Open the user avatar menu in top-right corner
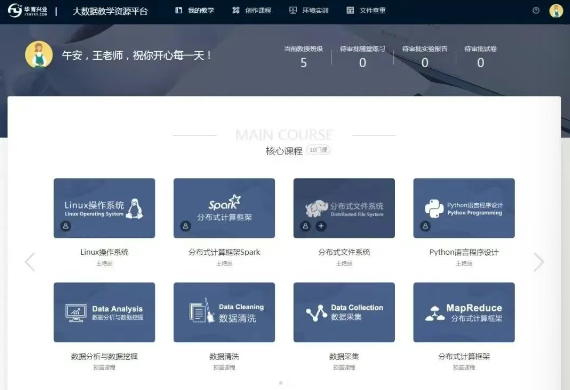 (x=556, y=11)
